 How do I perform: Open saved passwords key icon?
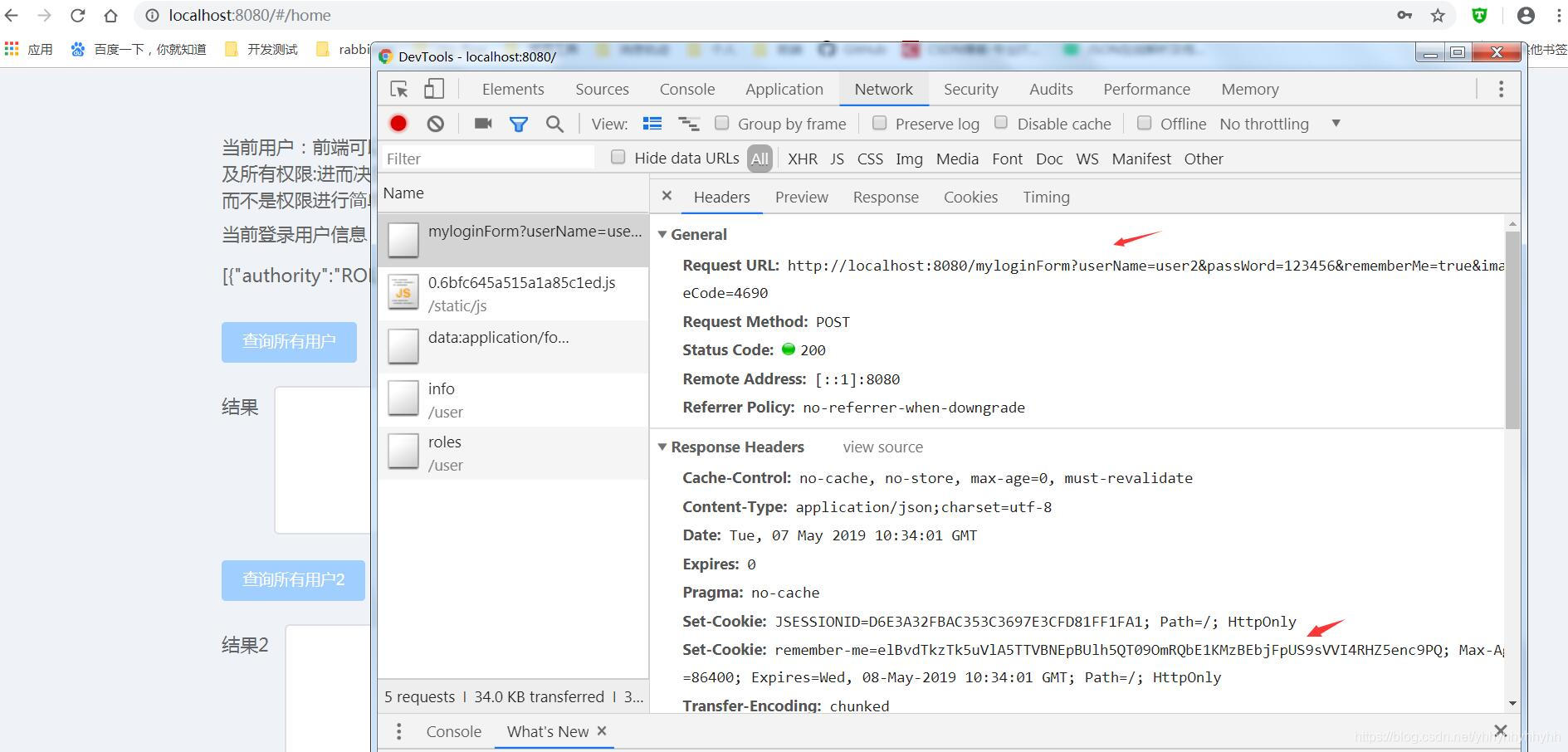click(1404, 15)
